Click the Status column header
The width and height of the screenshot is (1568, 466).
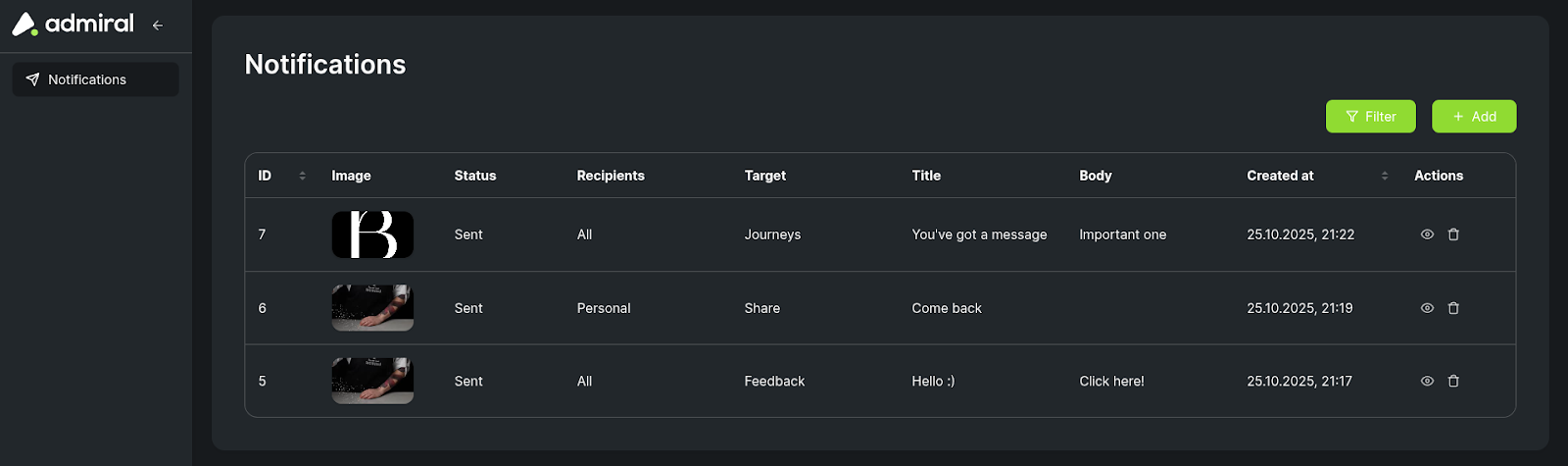pyautogui.click(x=475, y=176)
